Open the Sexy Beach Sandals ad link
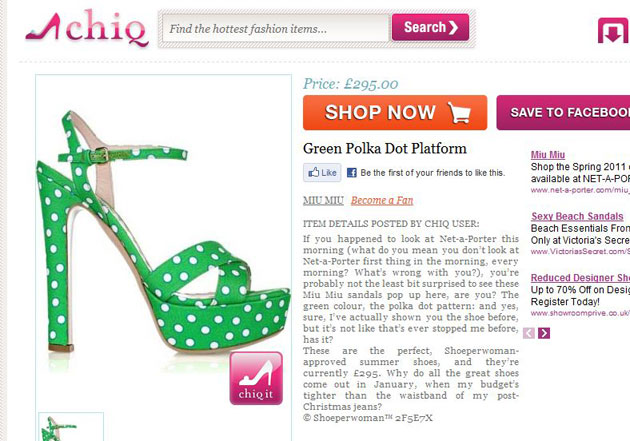The image size is (630, 441). pos(577,216)
